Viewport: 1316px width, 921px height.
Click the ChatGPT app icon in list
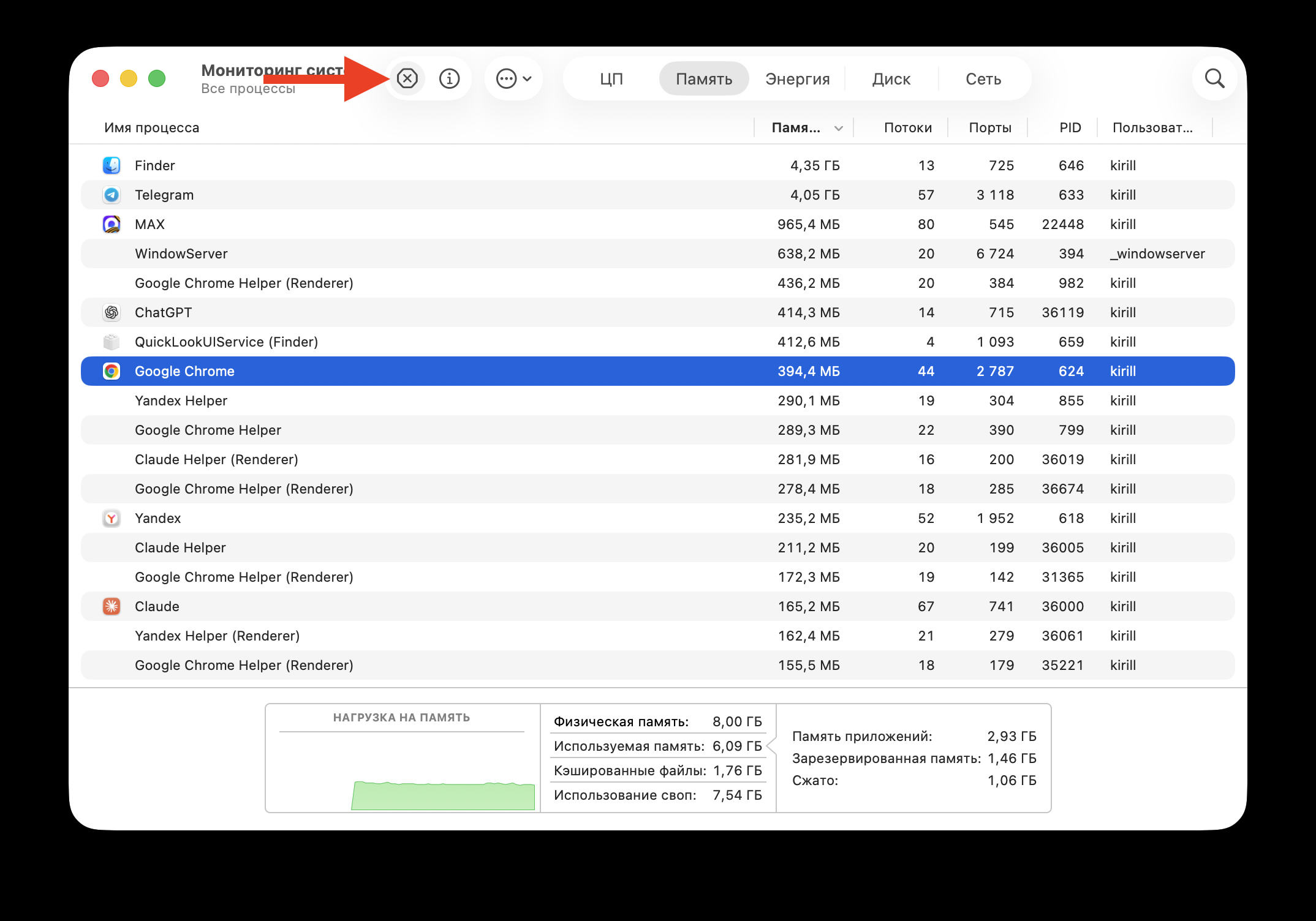coord(111,312)
